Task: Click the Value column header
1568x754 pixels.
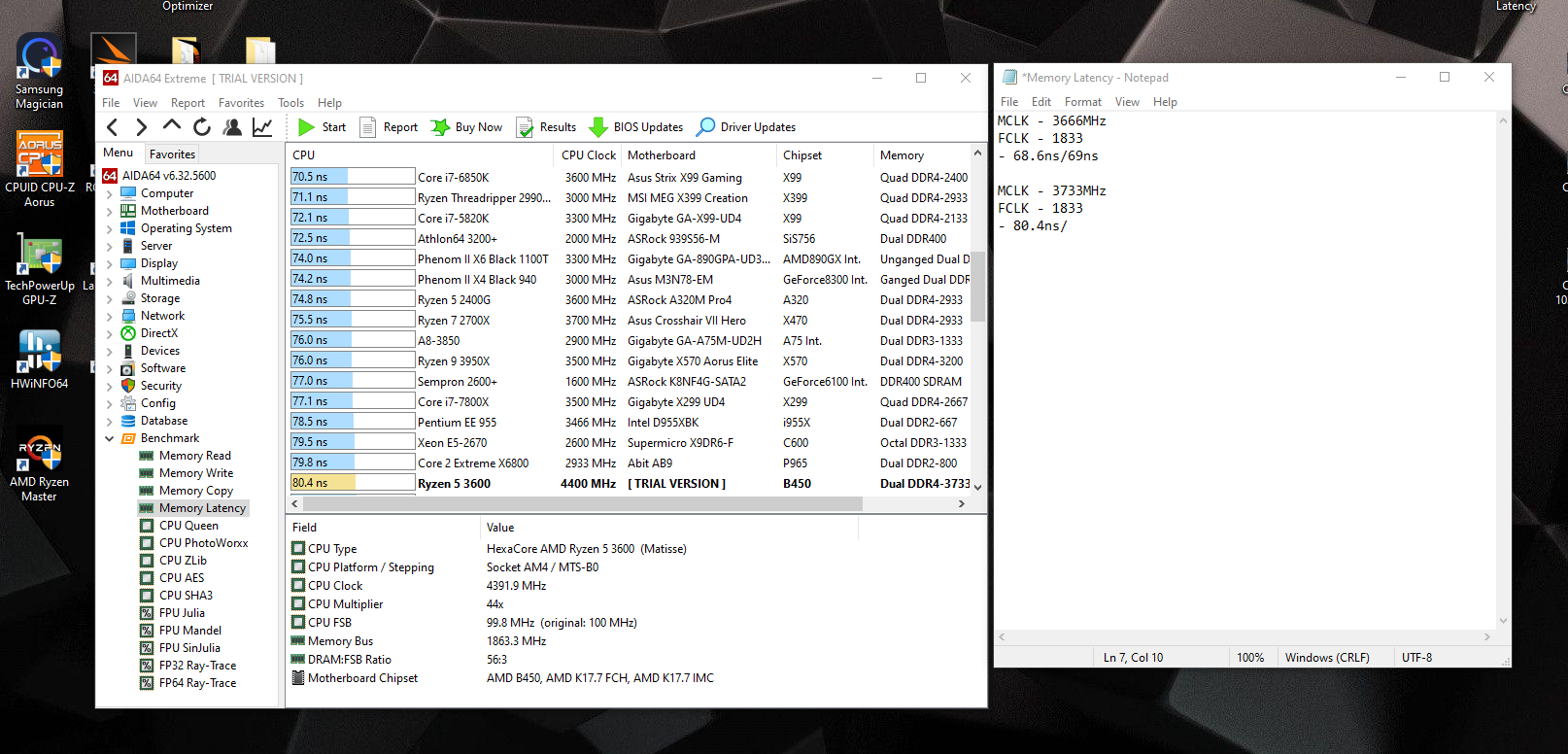Action: pyautogui.click(x=668, y=528)
